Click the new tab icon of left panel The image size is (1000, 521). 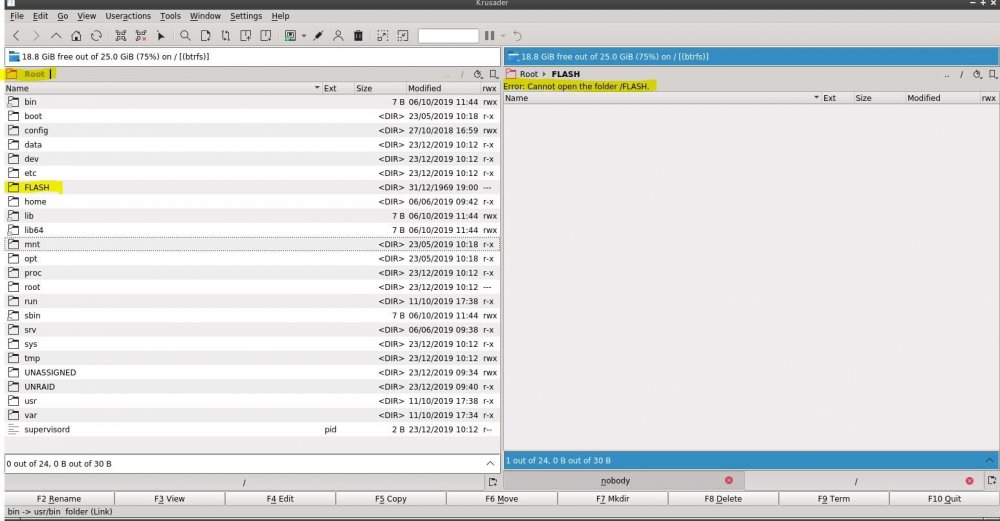click(492, 481)
